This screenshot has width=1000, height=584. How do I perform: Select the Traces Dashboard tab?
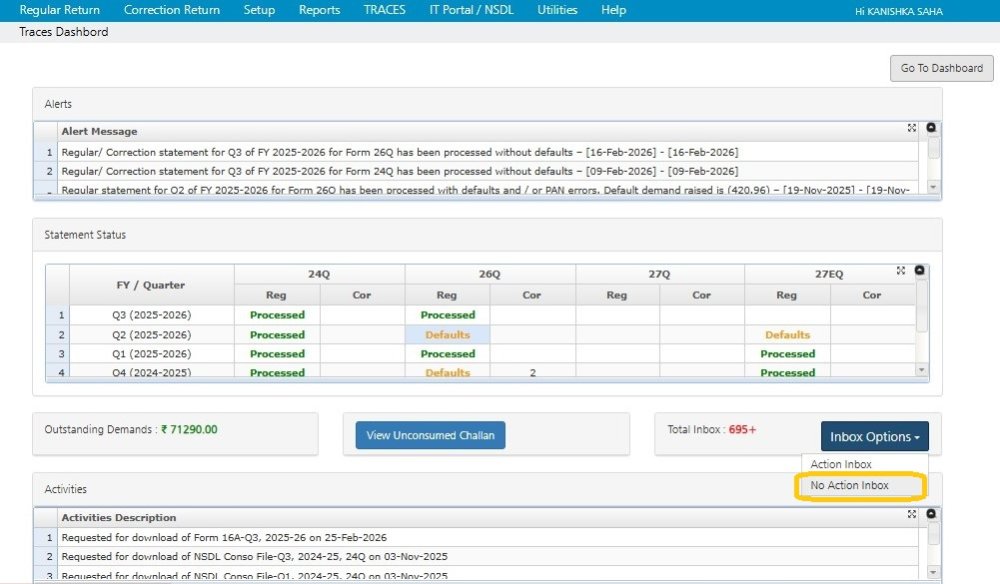pos(63,31)
